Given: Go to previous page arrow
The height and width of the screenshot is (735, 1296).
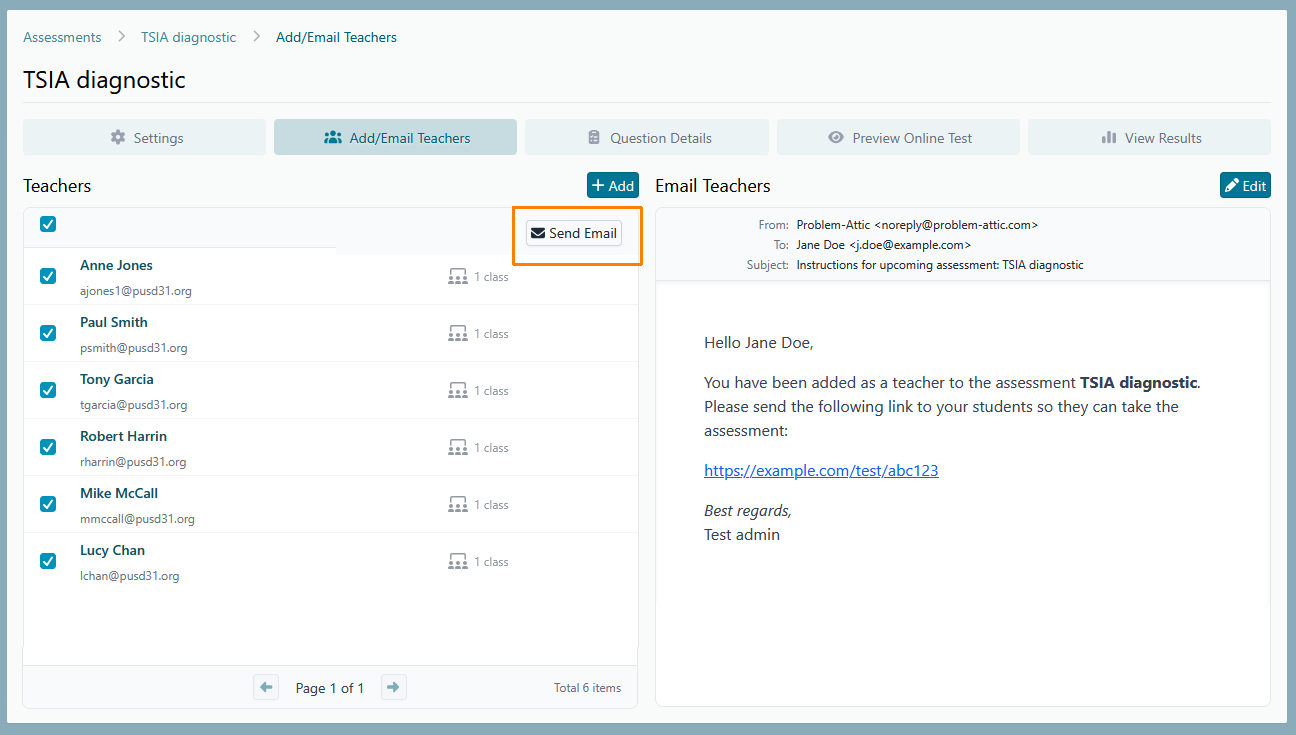Looking at the screenshot, I should pyautogui.click(x=266, y=687).
